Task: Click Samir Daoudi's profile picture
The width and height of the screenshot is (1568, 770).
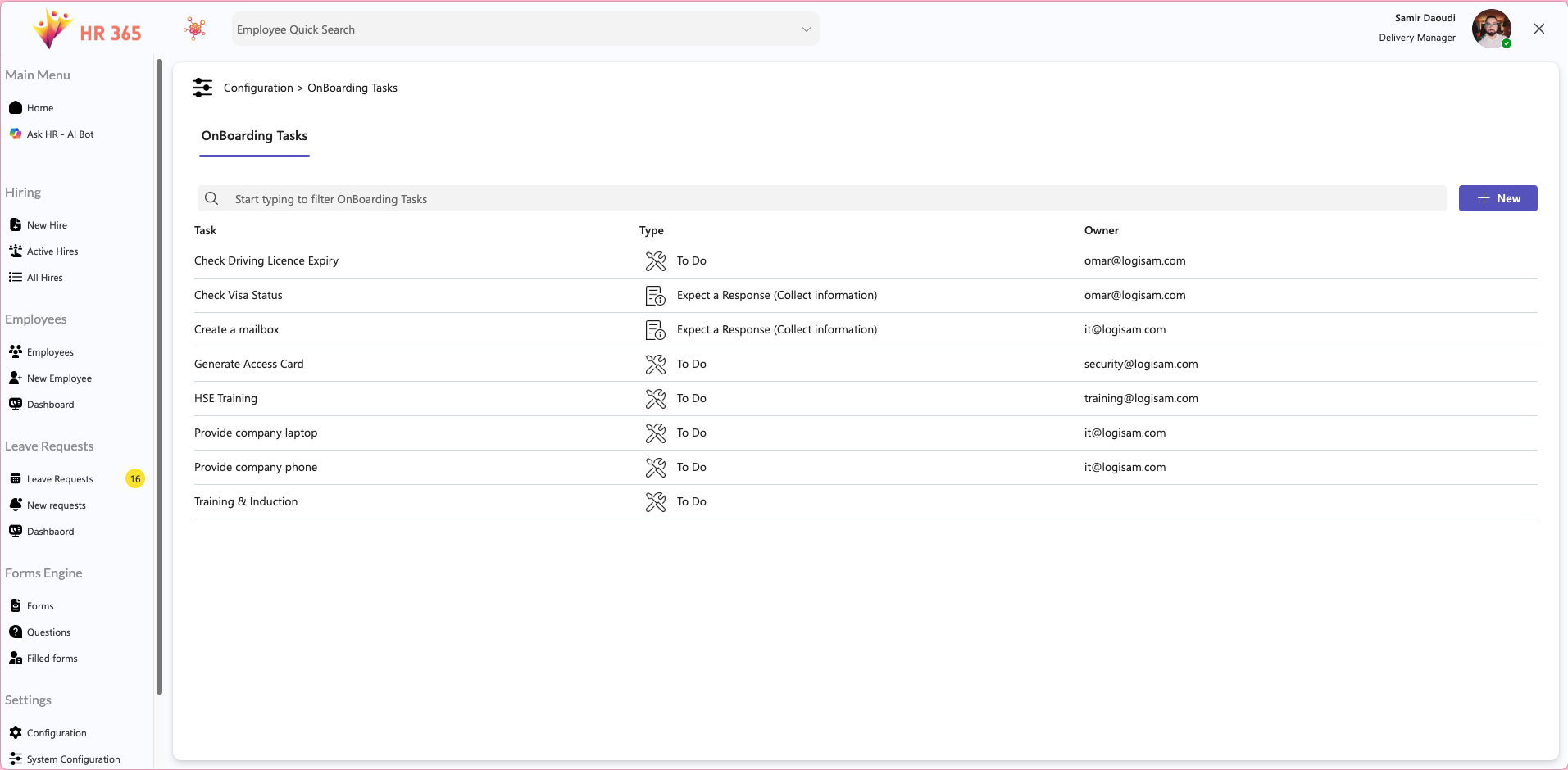Action: (x=1491, y=29)
